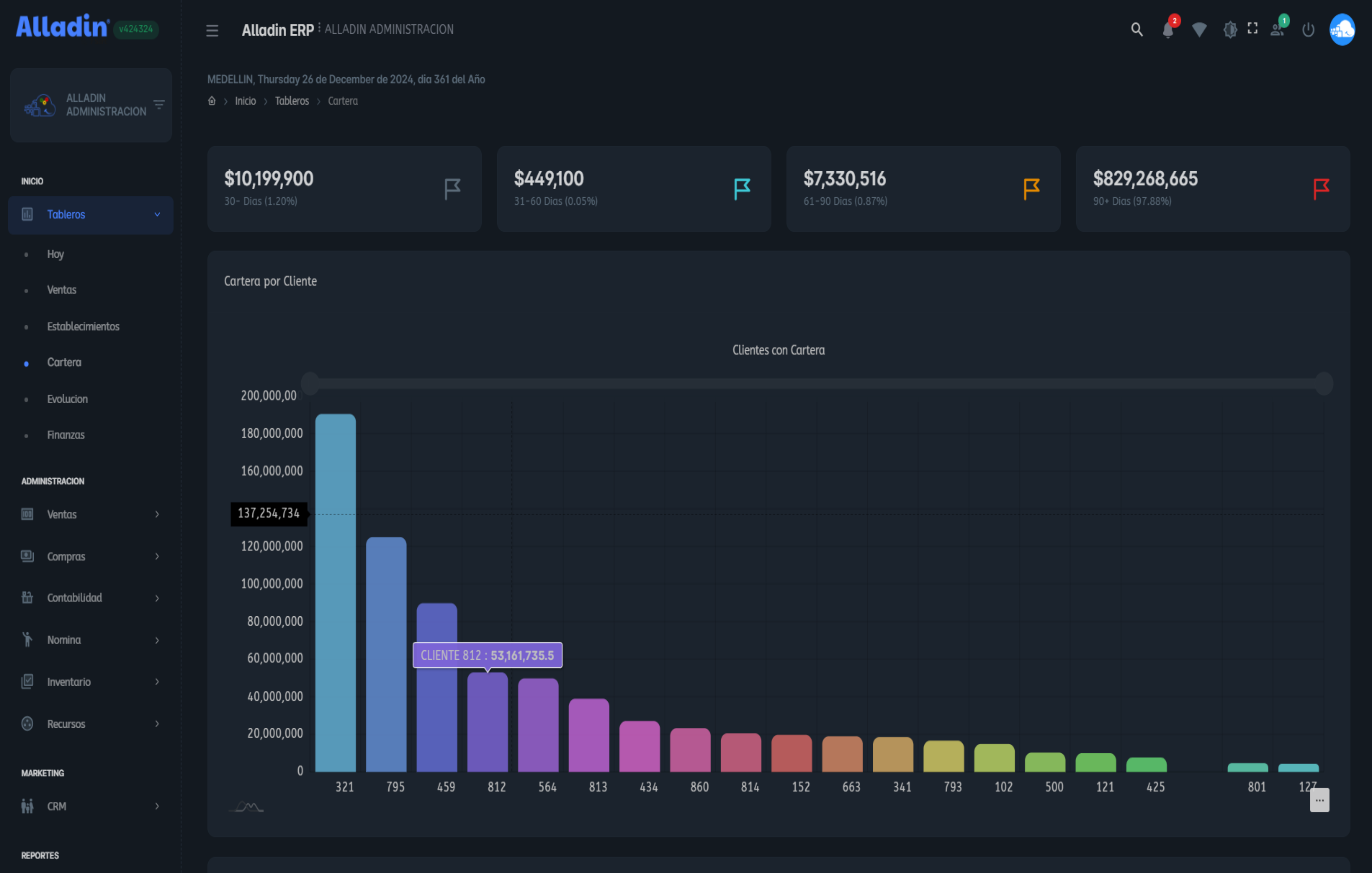Open the notifications bell
This screenshot has width=1372, height=873.
click(1168, 30)
